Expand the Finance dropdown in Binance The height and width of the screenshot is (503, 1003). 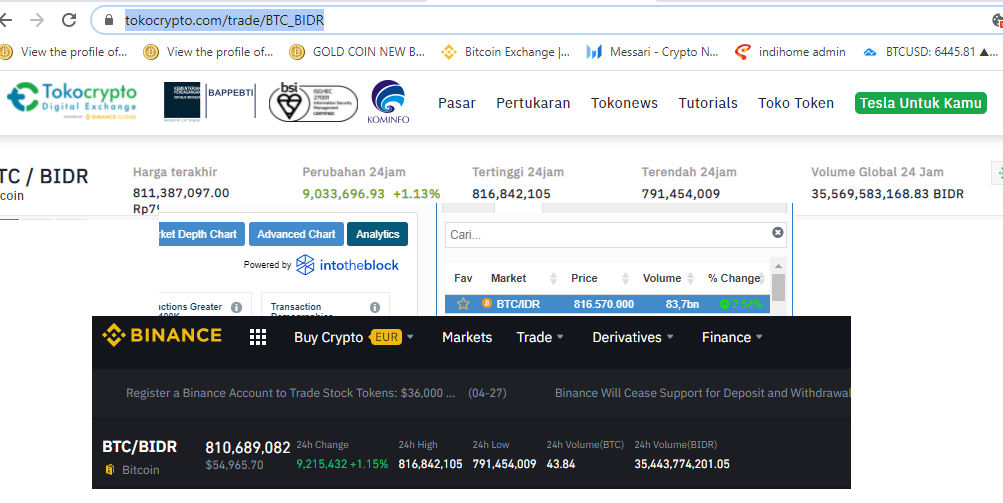732,337
